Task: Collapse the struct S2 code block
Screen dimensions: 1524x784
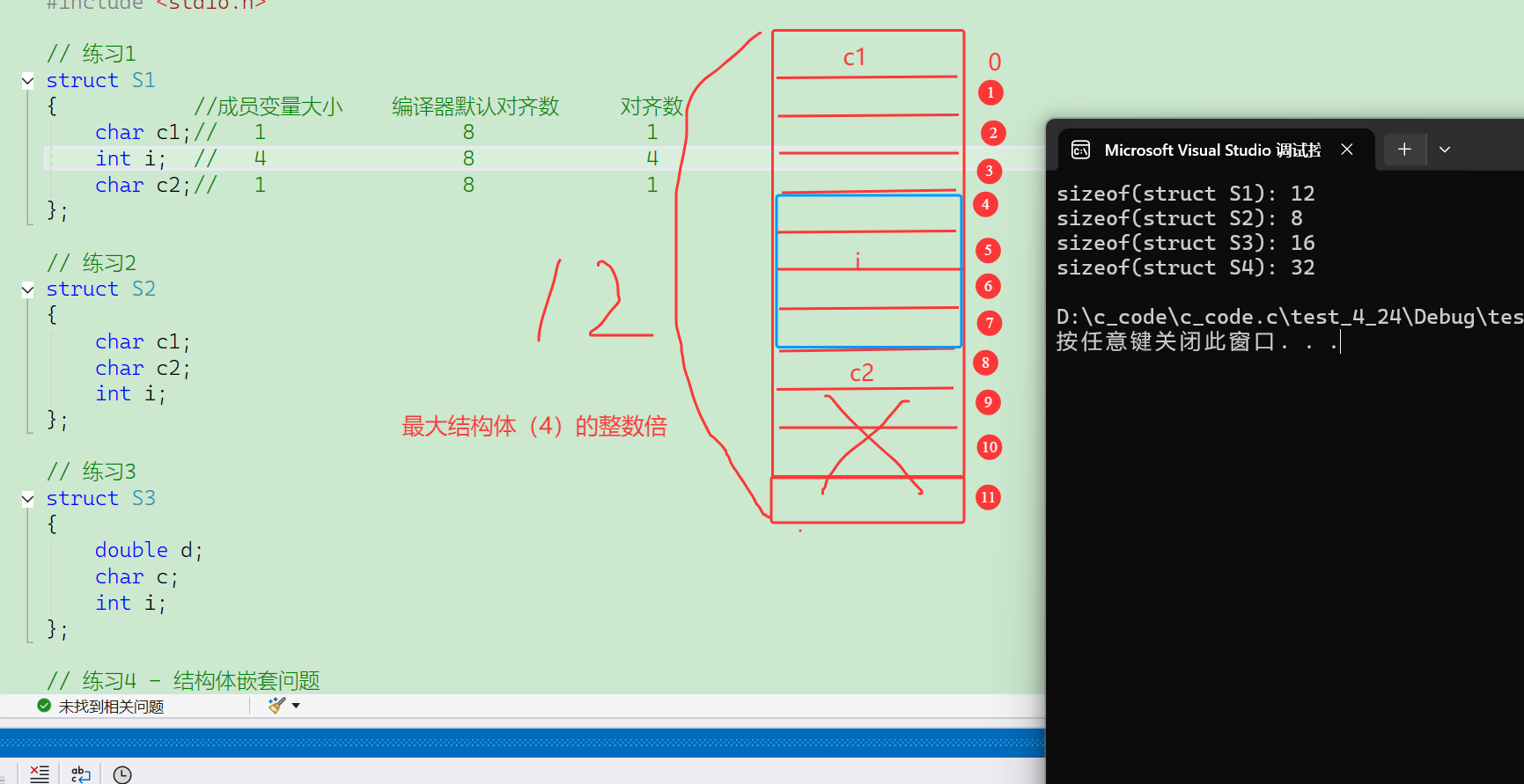Action: pyautogui.click(x=28, y=289)
